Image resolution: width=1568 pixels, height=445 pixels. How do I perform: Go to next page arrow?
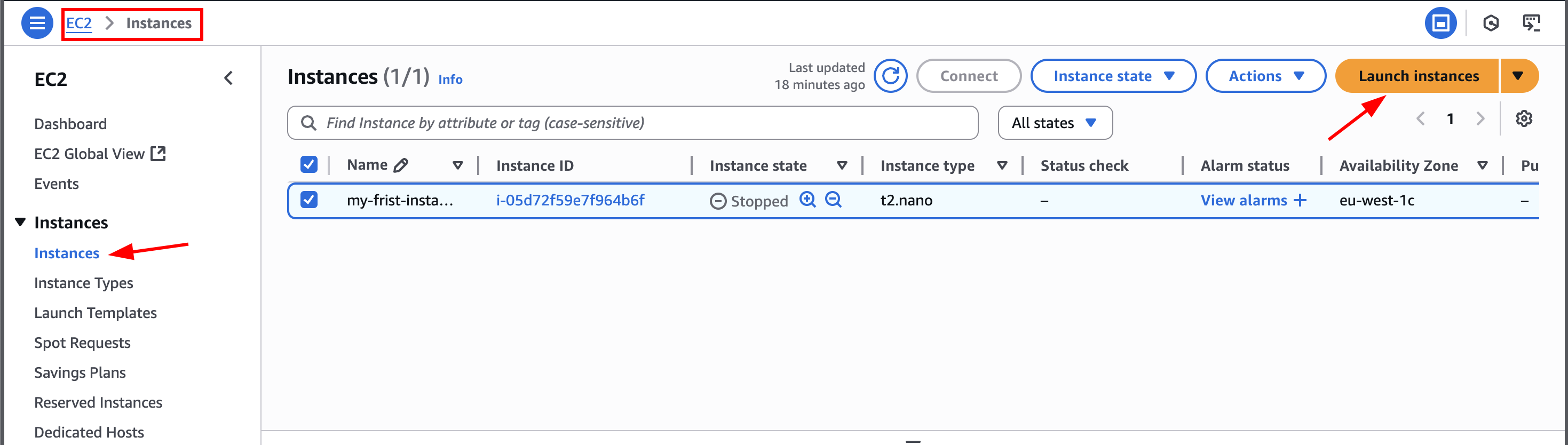1480,118
